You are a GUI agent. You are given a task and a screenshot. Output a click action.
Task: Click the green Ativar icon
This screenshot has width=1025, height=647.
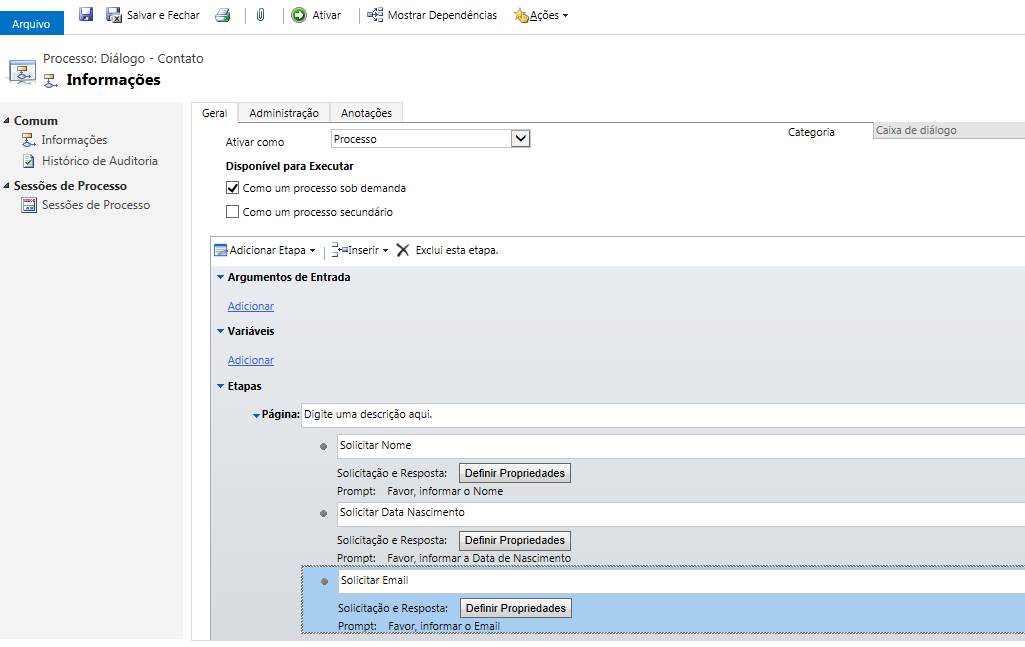tap(299, 15)
